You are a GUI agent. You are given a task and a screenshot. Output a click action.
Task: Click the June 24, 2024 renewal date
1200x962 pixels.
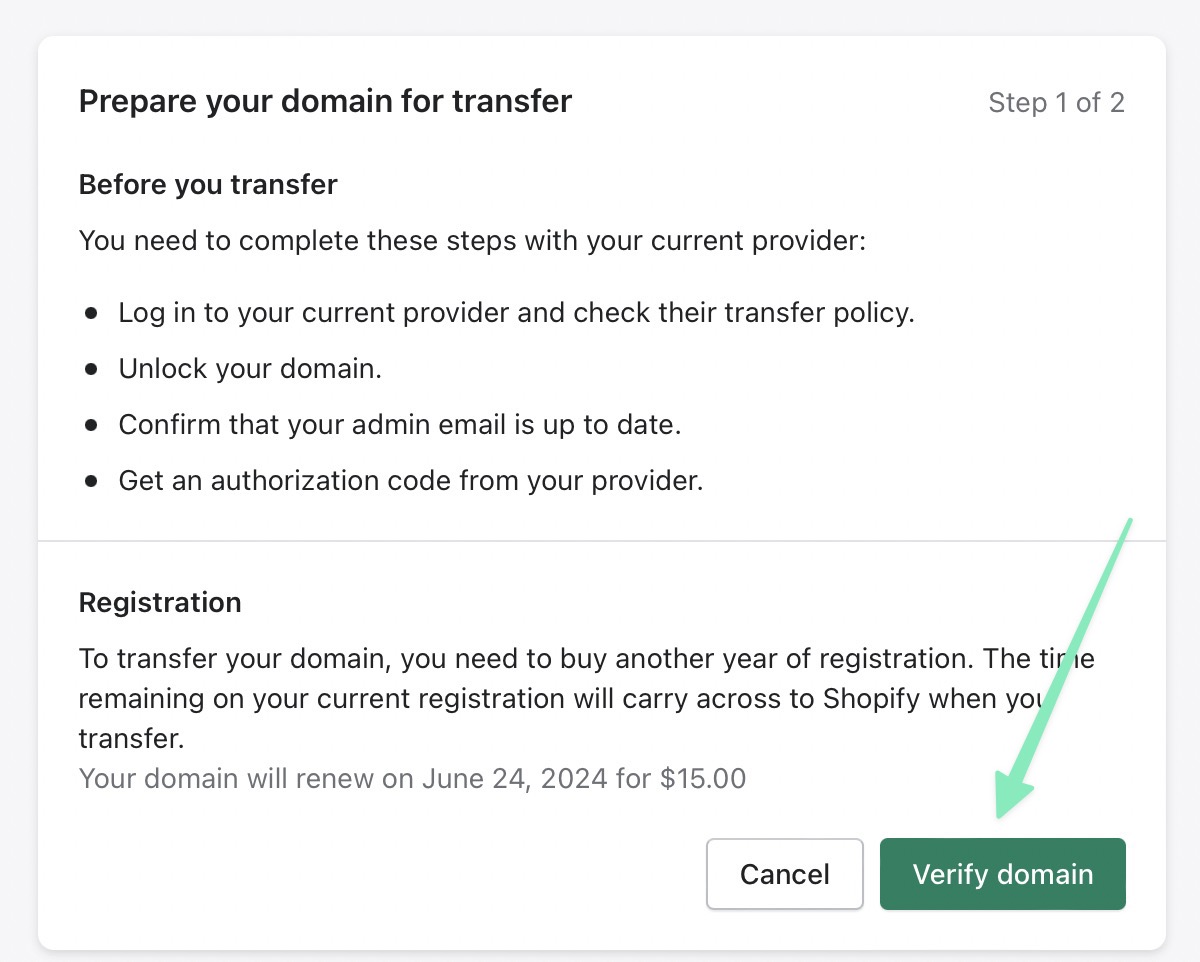[514, 778]
